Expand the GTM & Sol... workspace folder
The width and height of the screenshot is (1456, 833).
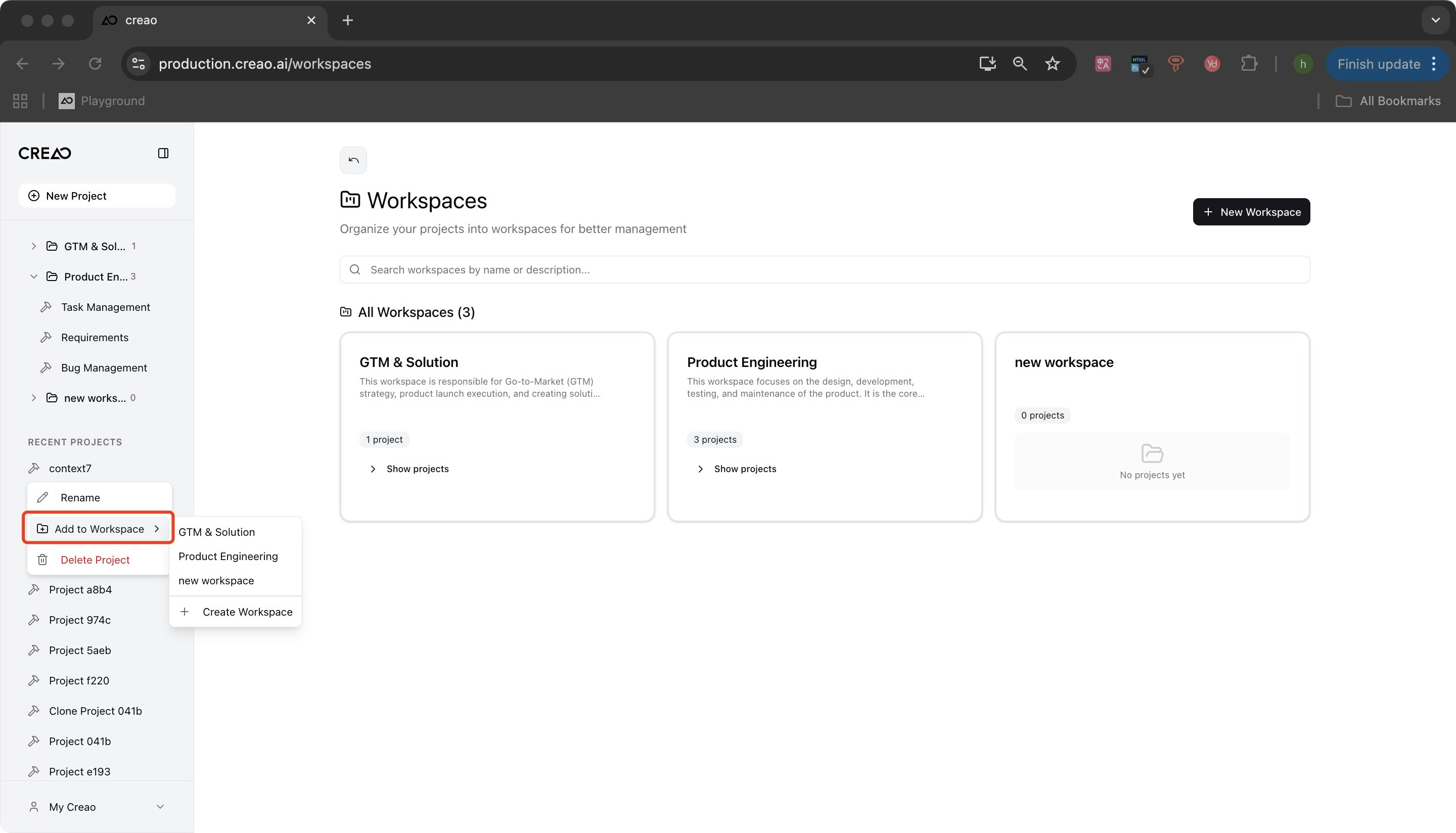tap(34, 246)
